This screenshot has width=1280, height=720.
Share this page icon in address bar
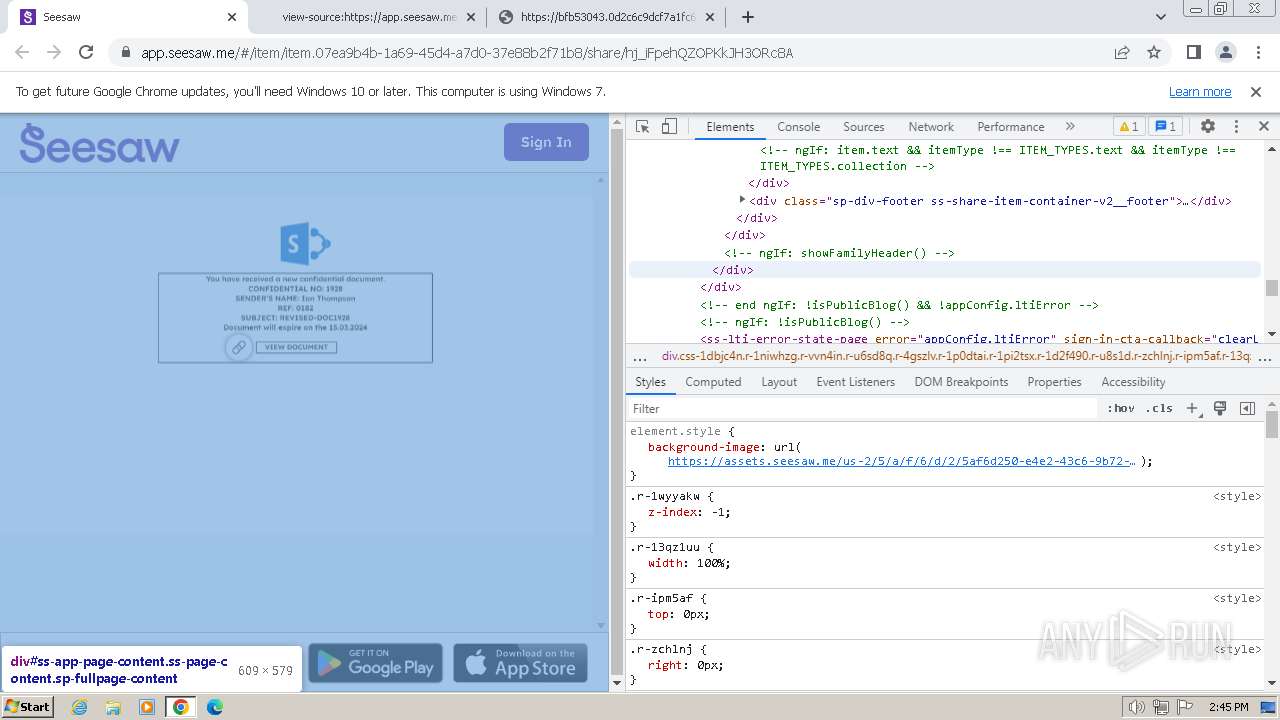click(x=1122, y=52)
